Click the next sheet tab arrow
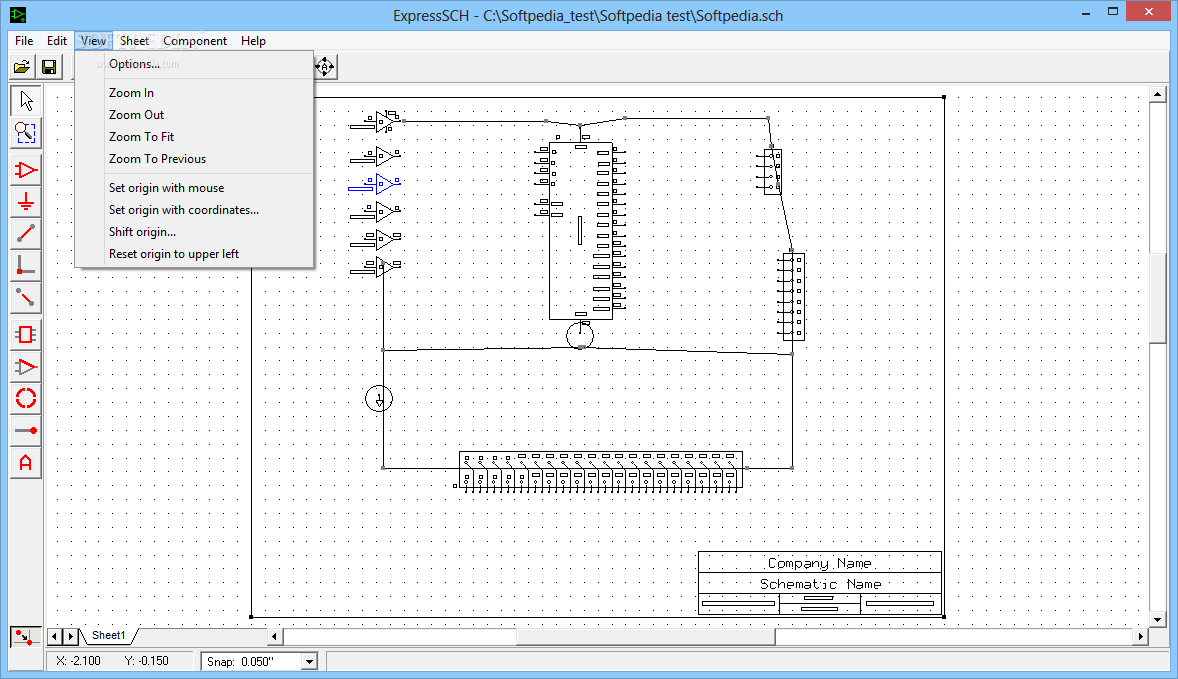This screenshot has width=1178, height=679. tap(70, 636)
